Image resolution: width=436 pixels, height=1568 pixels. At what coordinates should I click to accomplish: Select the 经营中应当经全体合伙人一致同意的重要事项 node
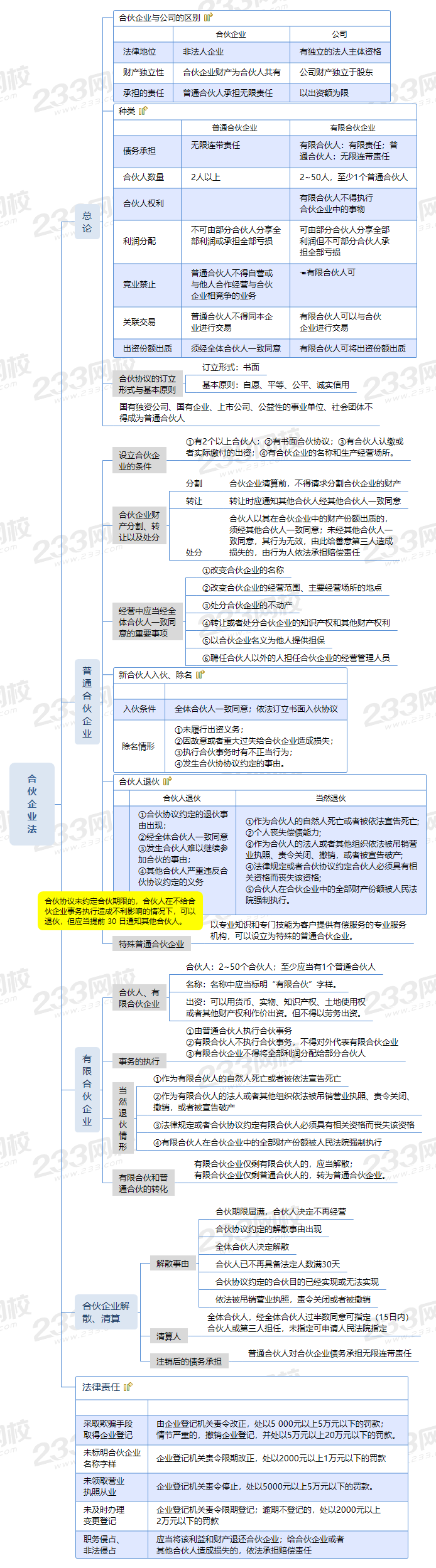(148, 622)
